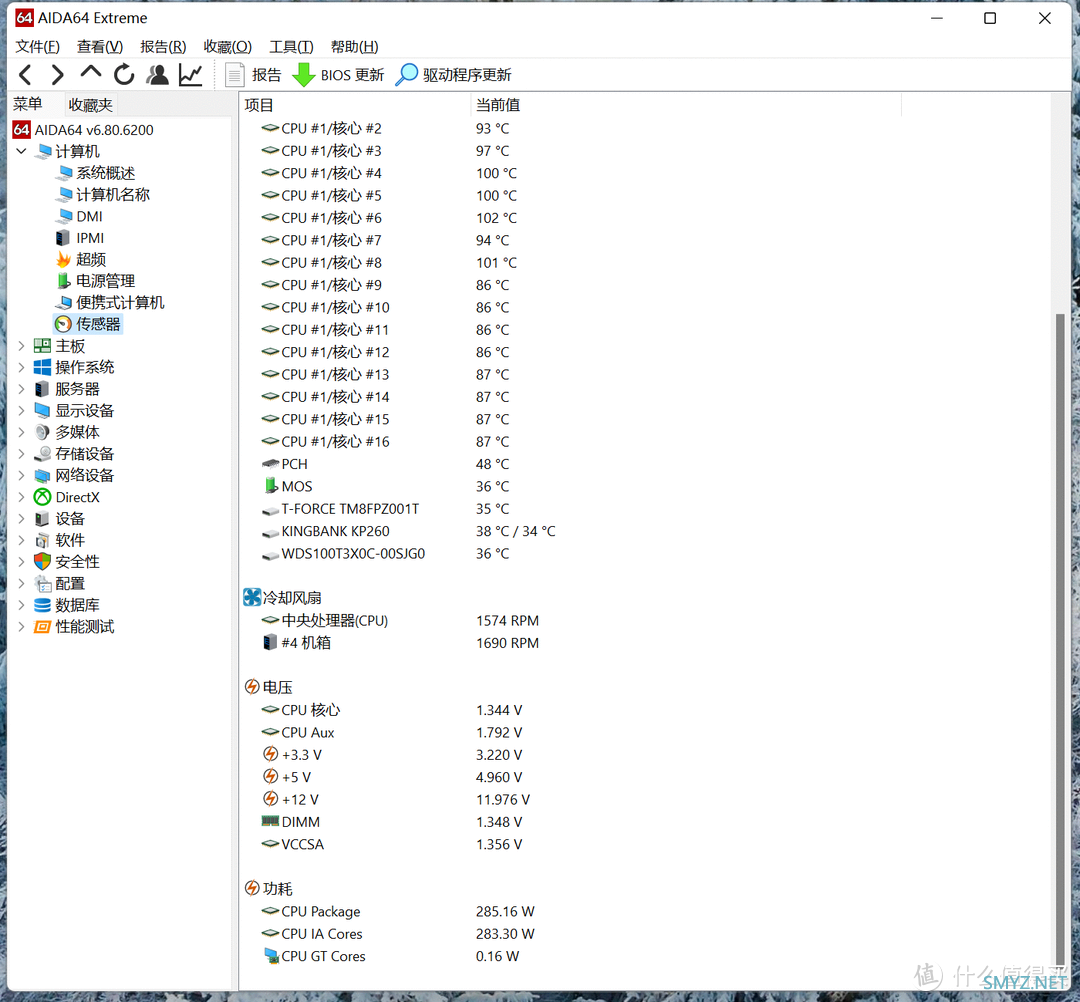This screenshot has width=1080, height=1002.
Task: Click the 多媒体 speaker icon
Action: (x=42, y=432)
